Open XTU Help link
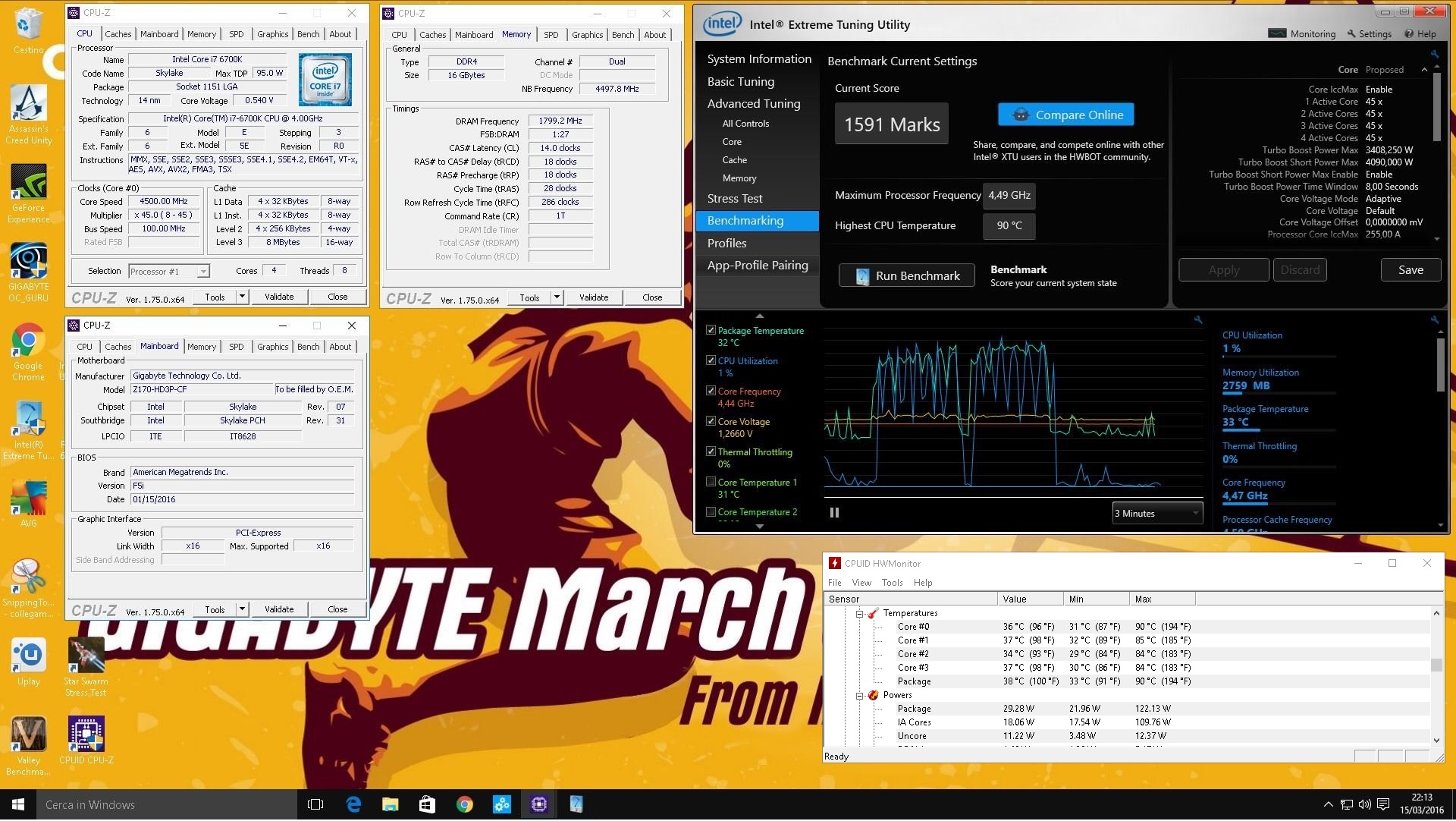 pos(1420,33)
